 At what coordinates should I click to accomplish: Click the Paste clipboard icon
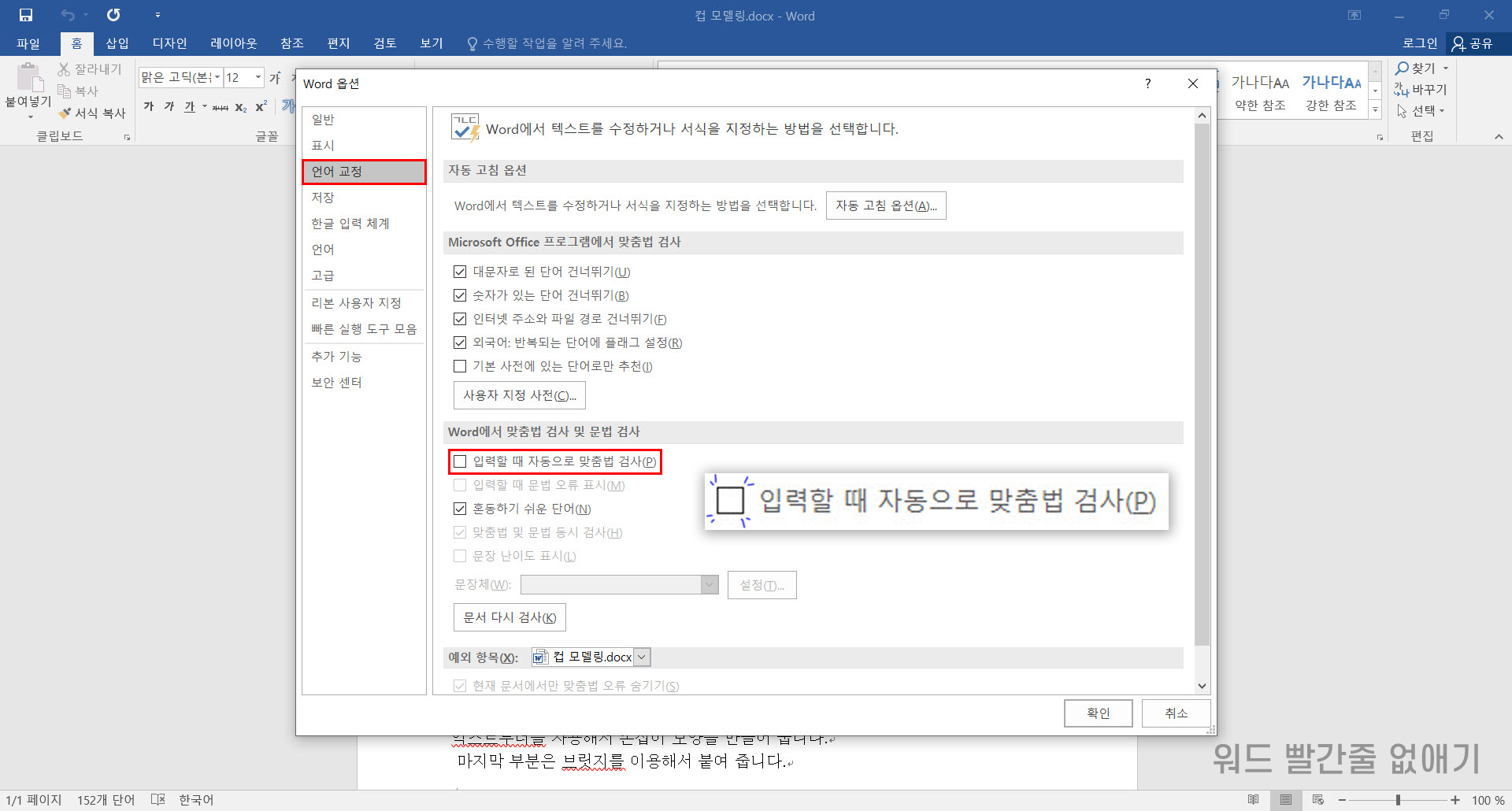click(x=29, y=78)
